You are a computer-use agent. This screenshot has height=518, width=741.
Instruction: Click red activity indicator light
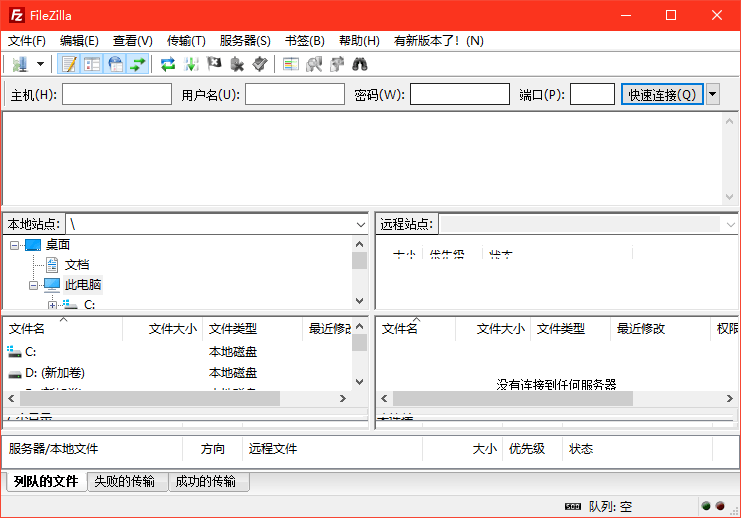pos(720,506)
